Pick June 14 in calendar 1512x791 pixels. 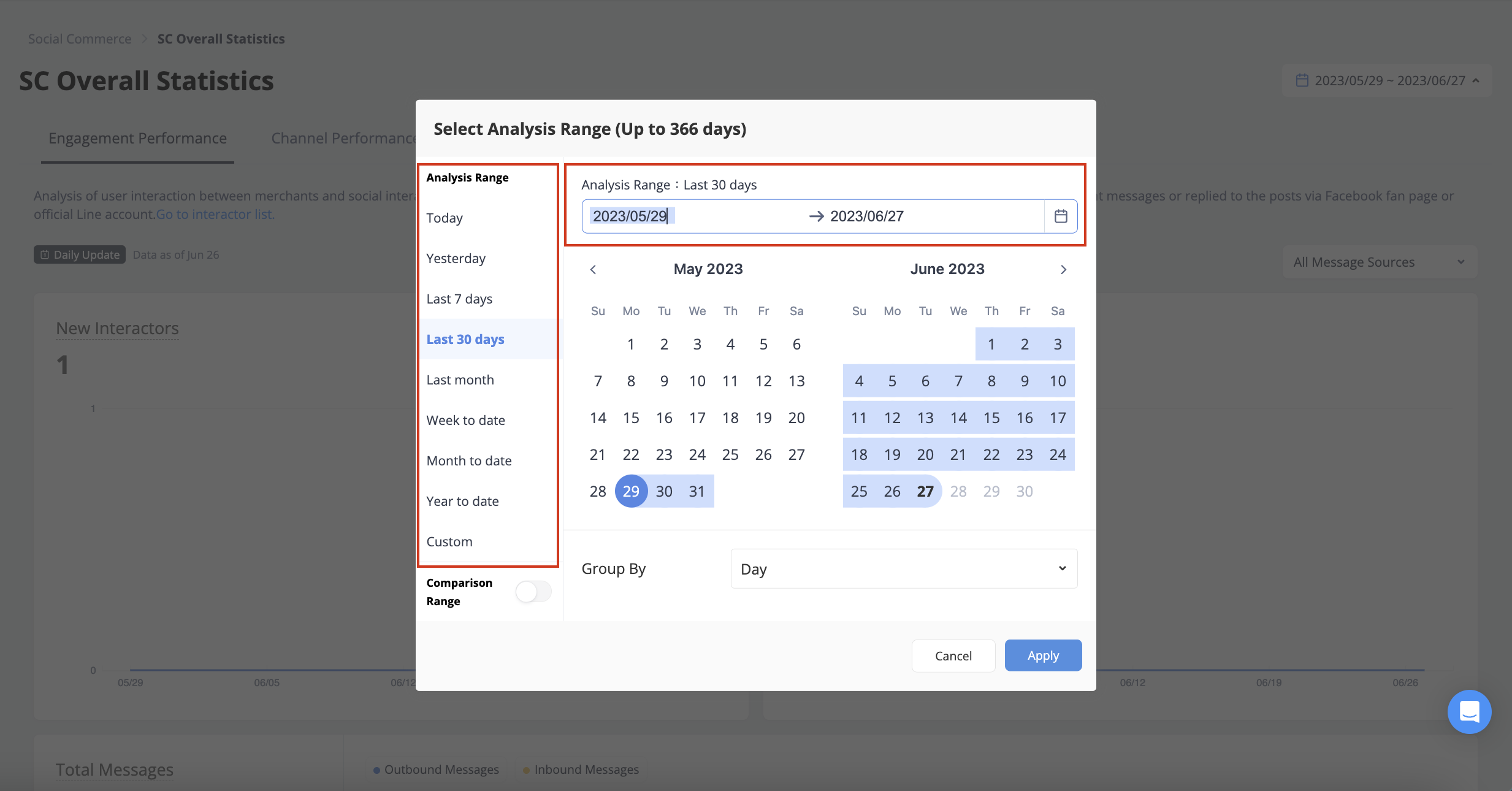pyautogui.click(x=958, y=418)
